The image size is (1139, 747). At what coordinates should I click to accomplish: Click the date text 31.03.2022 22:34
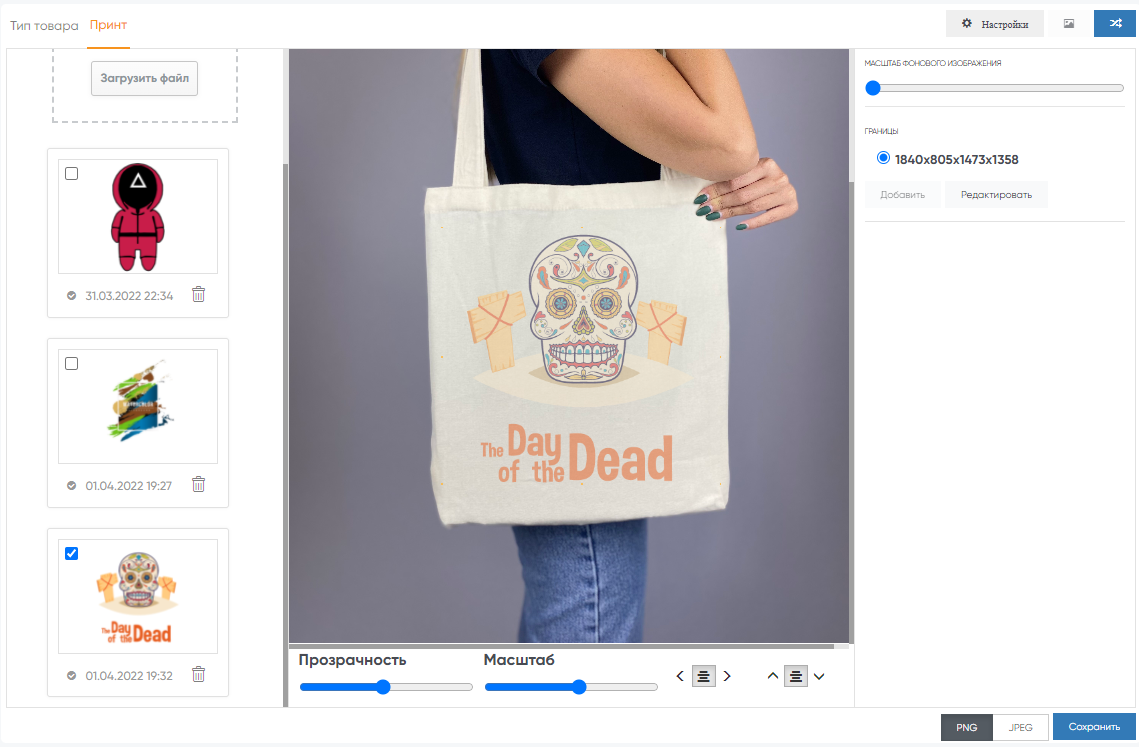click(x=129, y=296)
